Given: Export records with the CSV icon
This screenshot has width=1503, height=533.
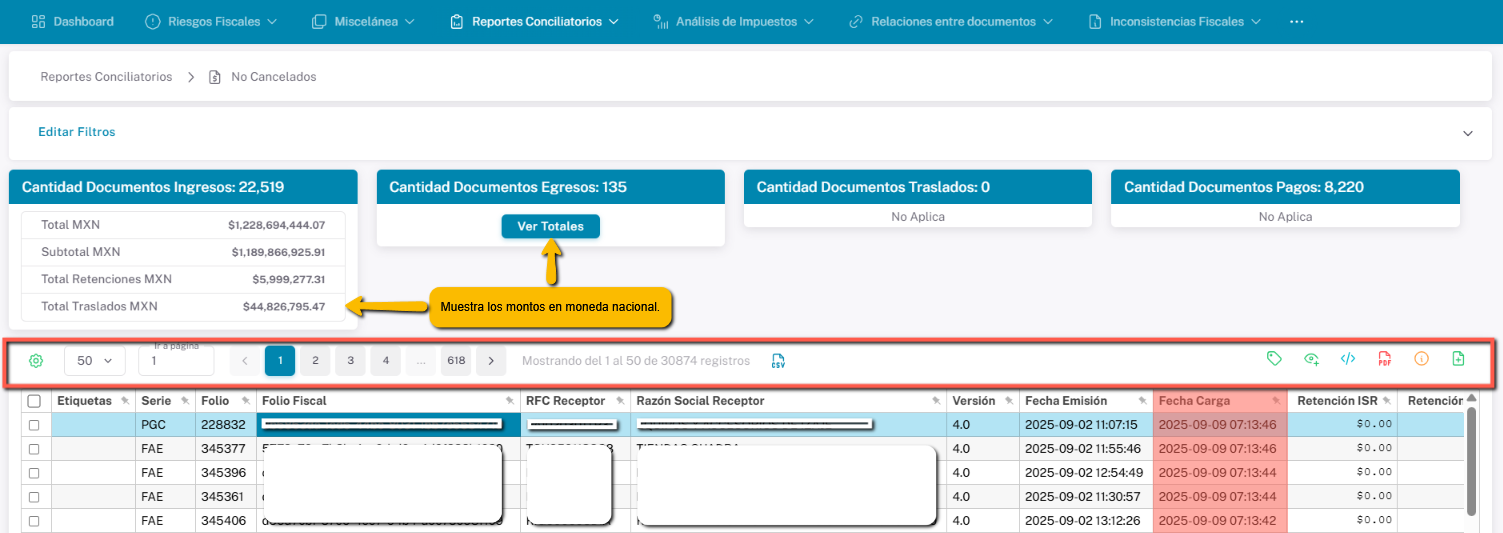Looking at the screenshot, I should coord(778,361).
